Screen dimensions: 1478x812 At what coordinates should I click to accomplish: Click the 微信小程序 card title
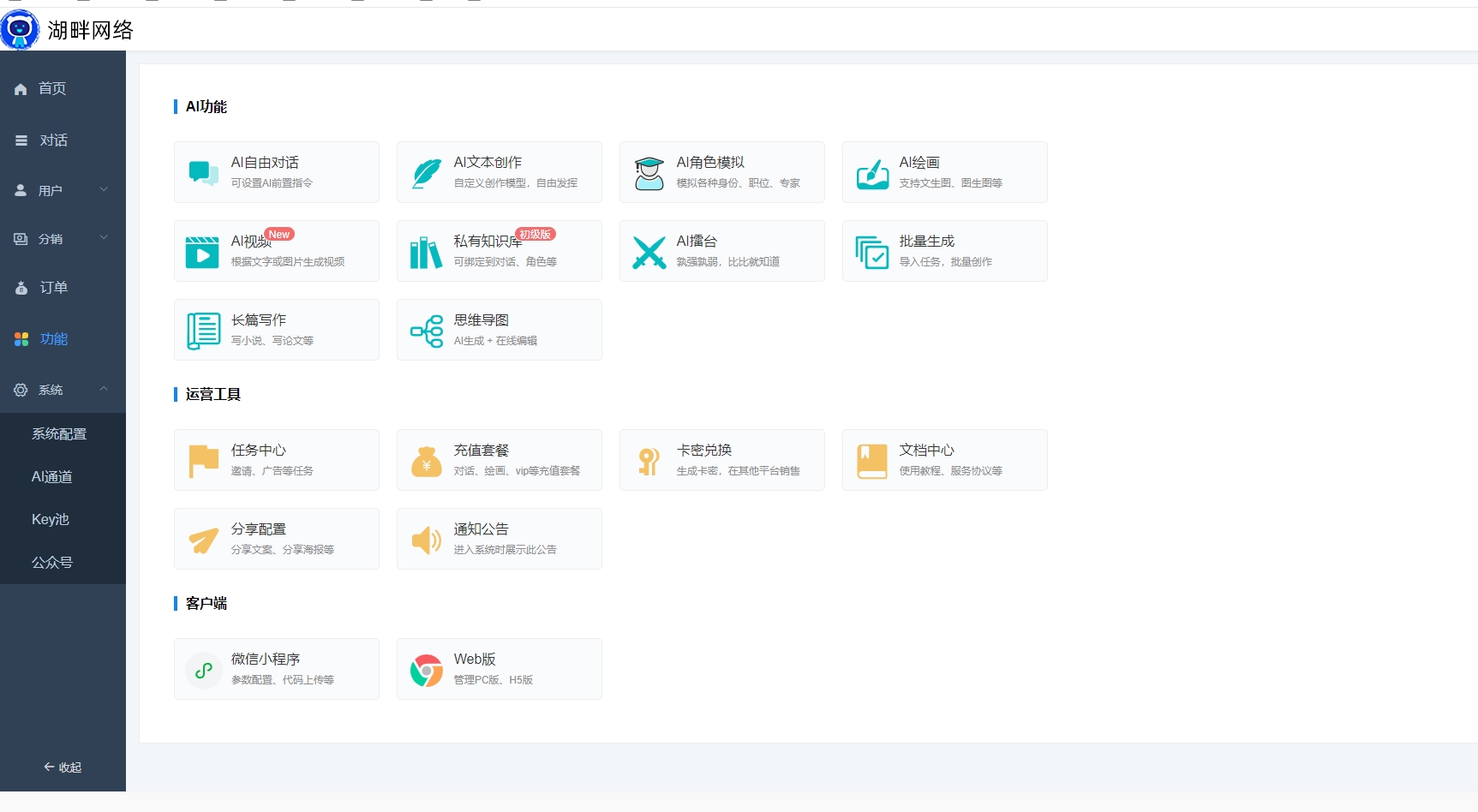[265, 660]
